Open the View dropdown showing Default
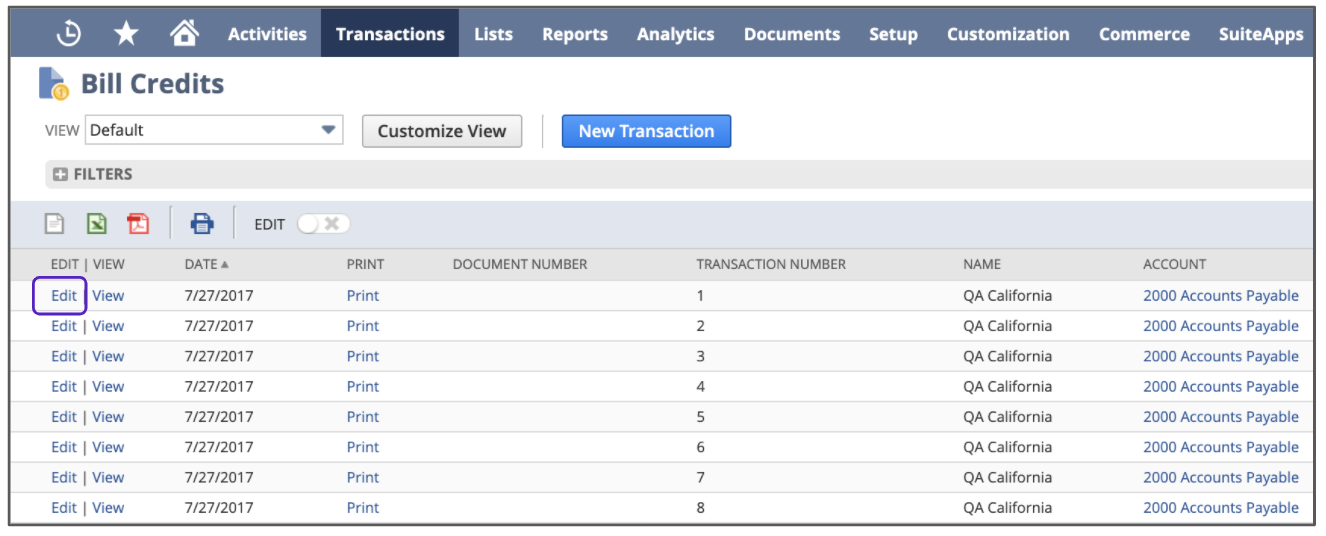The height and width of the screenshot is (536, 1326). [214, 130]
